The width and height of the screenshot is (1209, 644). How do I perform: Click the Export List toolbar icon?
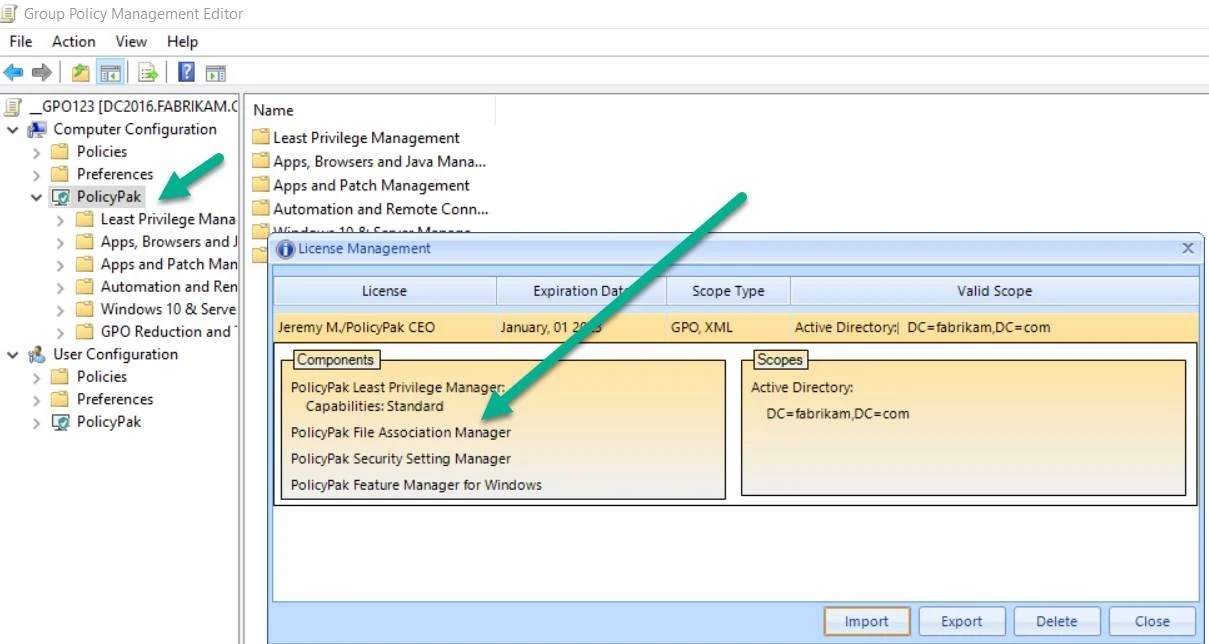pos(148,72)
